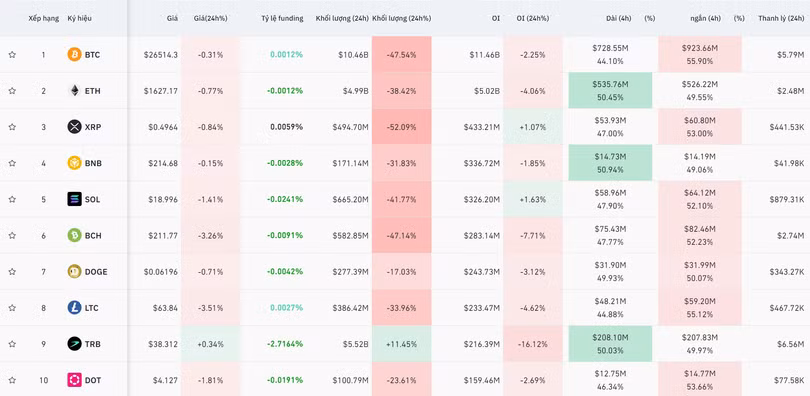Click TRB funding rate -2.7164%
Viewport: 810px width, 396px height.
(x=285, y=344)
